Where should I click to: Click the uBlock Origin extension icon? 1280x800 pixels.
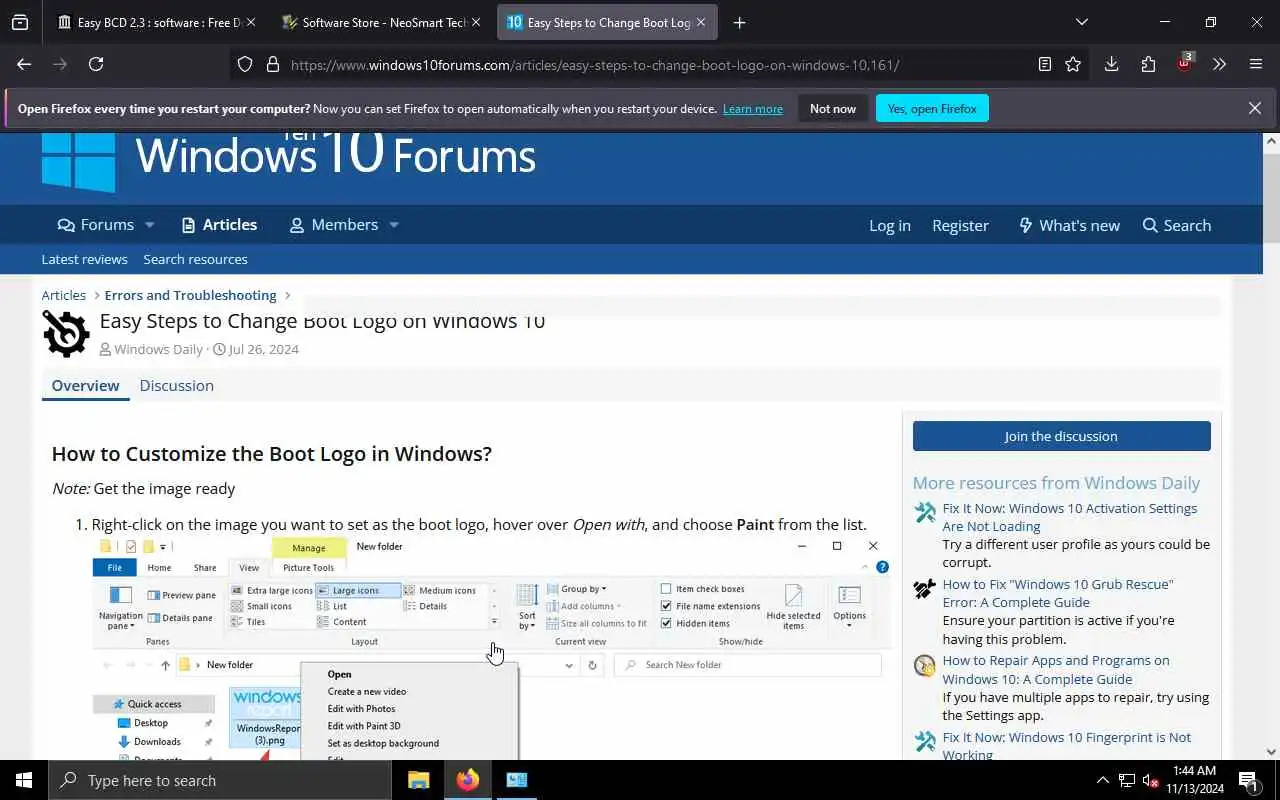(x=1184, y=63)
